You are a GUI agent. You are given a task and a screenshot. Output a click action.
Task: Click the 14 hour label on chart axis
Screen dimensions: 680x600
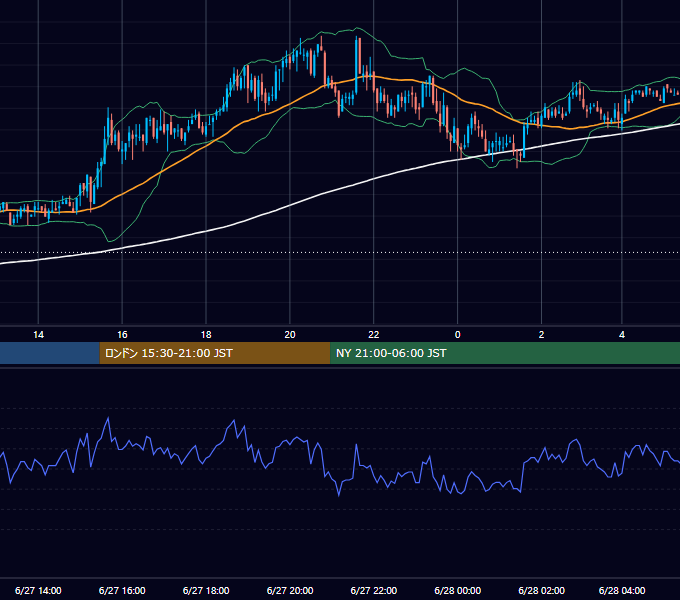click(x=39, y=335)
